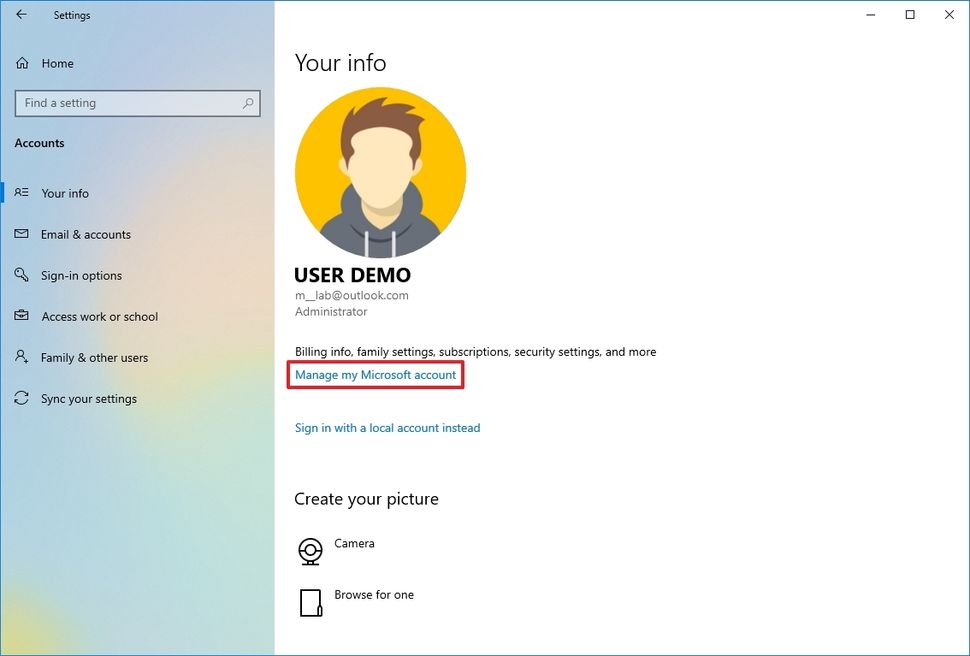Click the Your info person icon in sidebar
Screen dimensions: 970x656
pyautogui.click(x=22, y=193)
